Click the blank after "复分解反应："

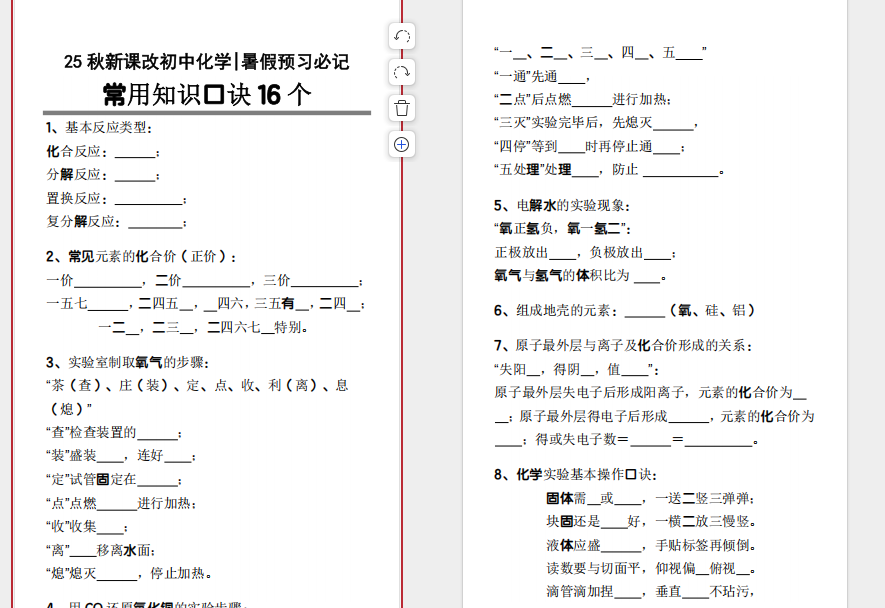156,222
